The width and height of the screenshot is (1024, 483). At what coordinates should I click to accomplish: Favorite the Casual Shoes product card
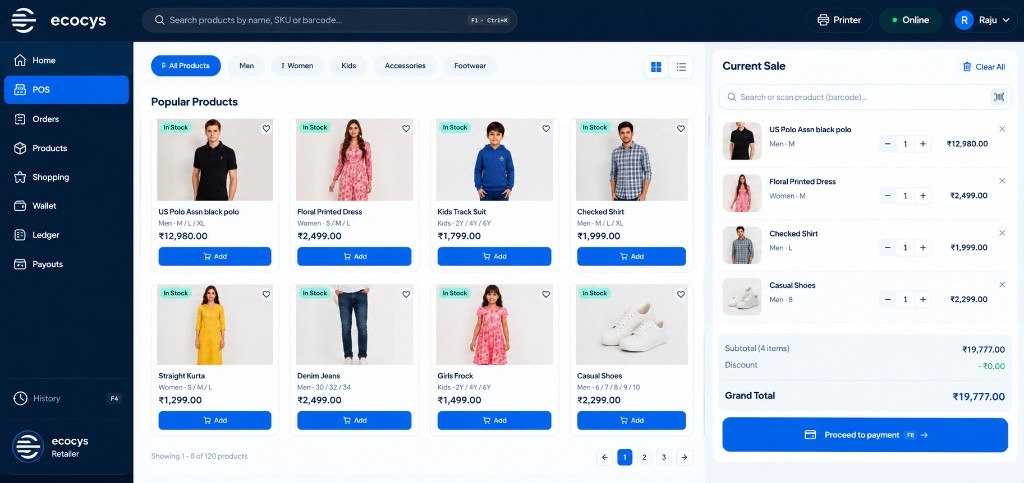pyautogui.click(x=680, y=294)
